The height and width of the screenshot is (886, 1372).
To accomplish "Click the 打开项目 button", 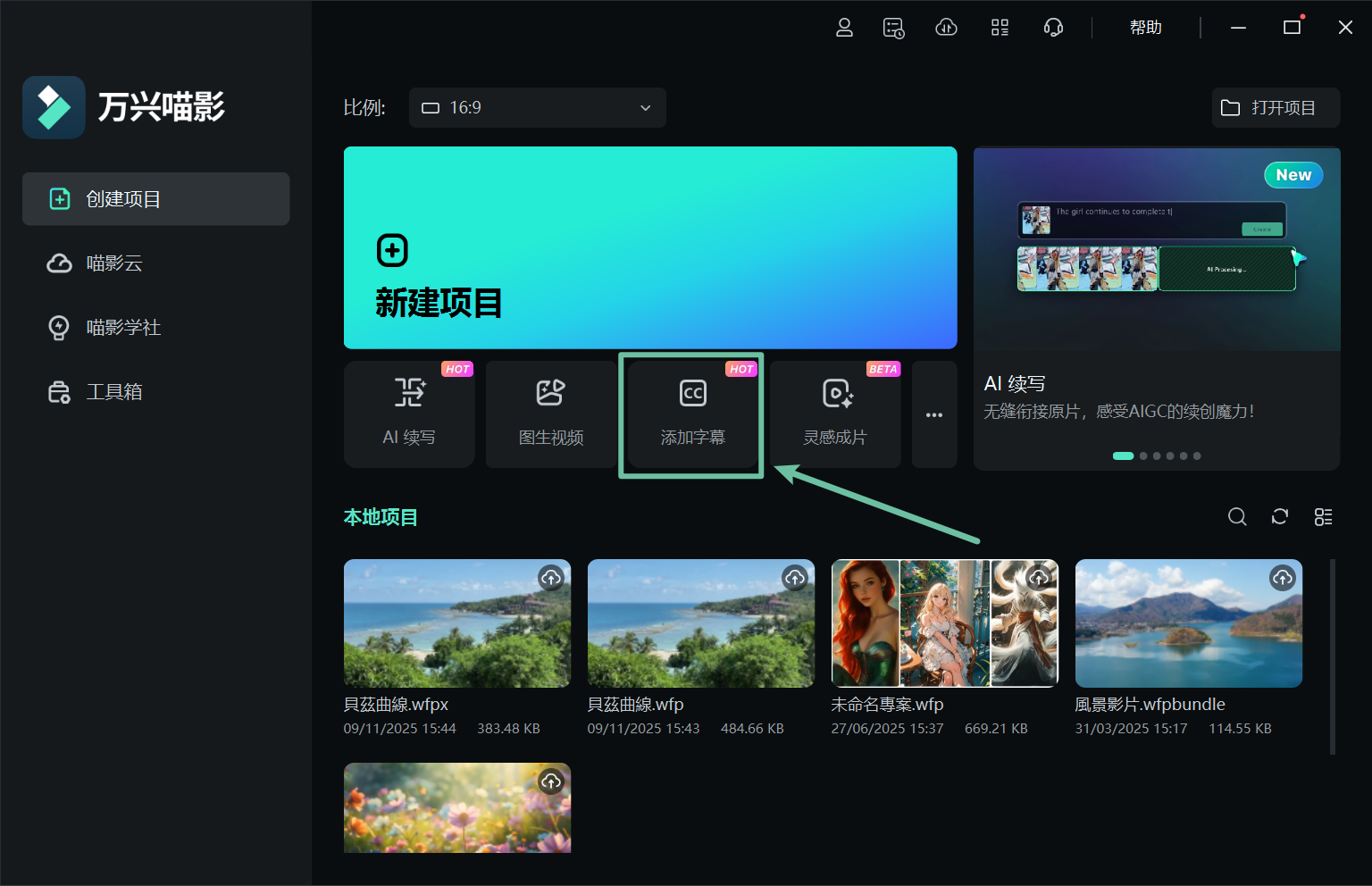I will point(1275,107).
